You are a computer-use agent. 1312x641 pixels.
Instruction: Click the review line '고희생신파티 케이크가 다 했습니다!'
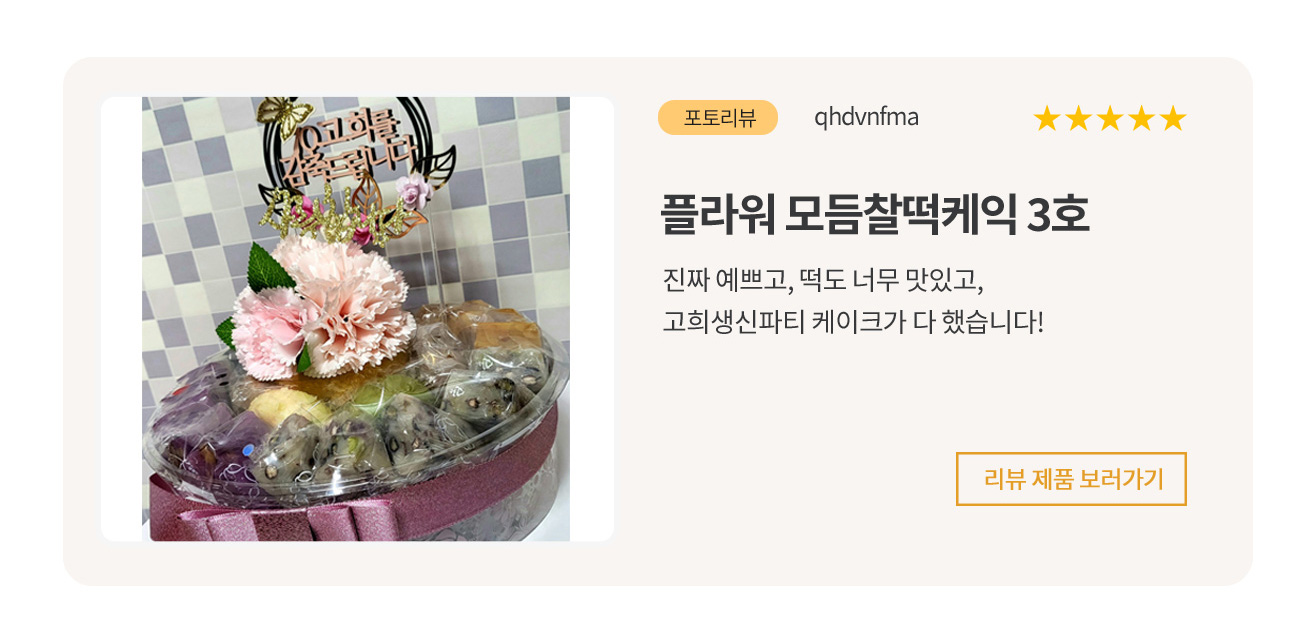(x=853, y=322)
